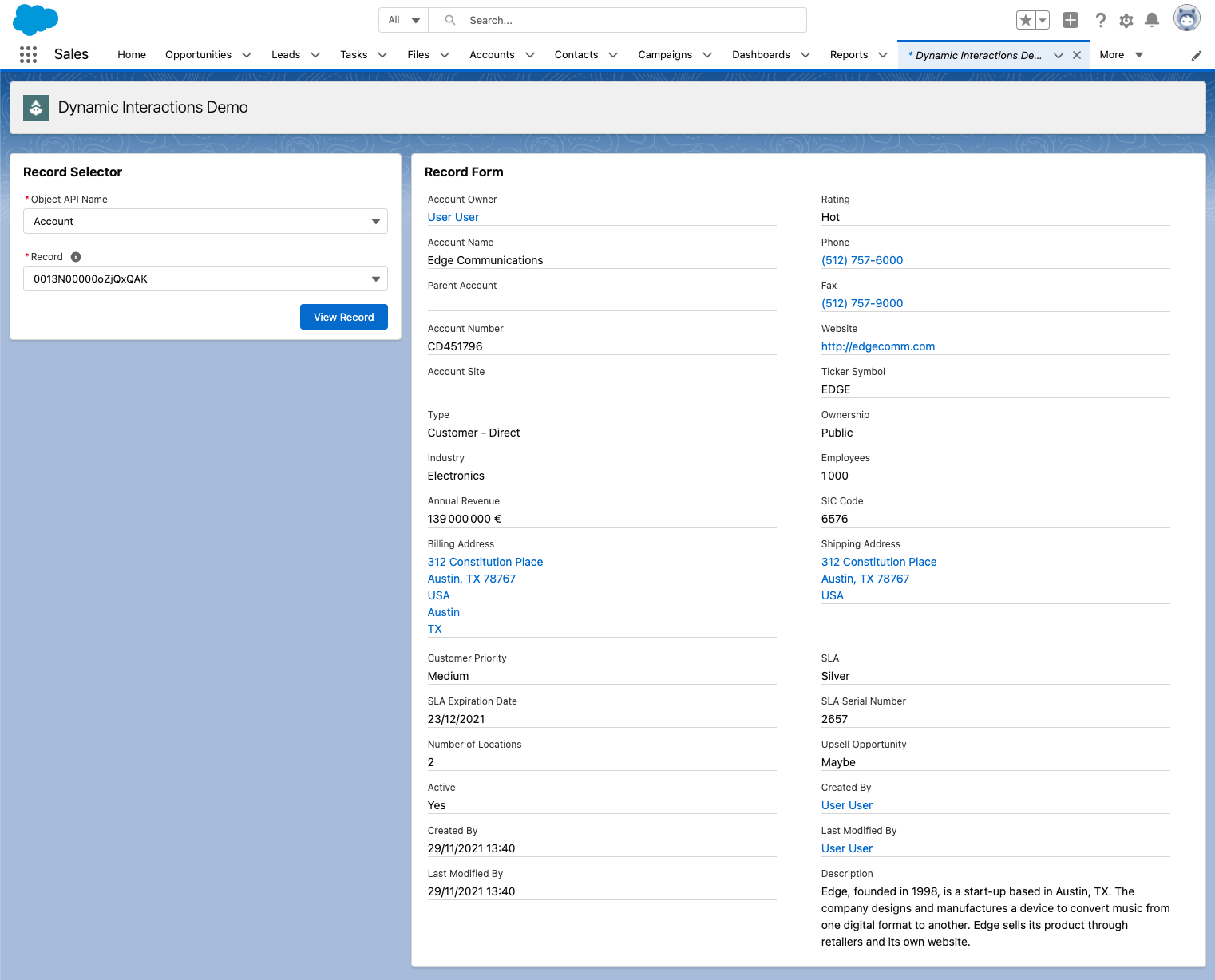Open the search scope All dropdown

click(404, 20)
